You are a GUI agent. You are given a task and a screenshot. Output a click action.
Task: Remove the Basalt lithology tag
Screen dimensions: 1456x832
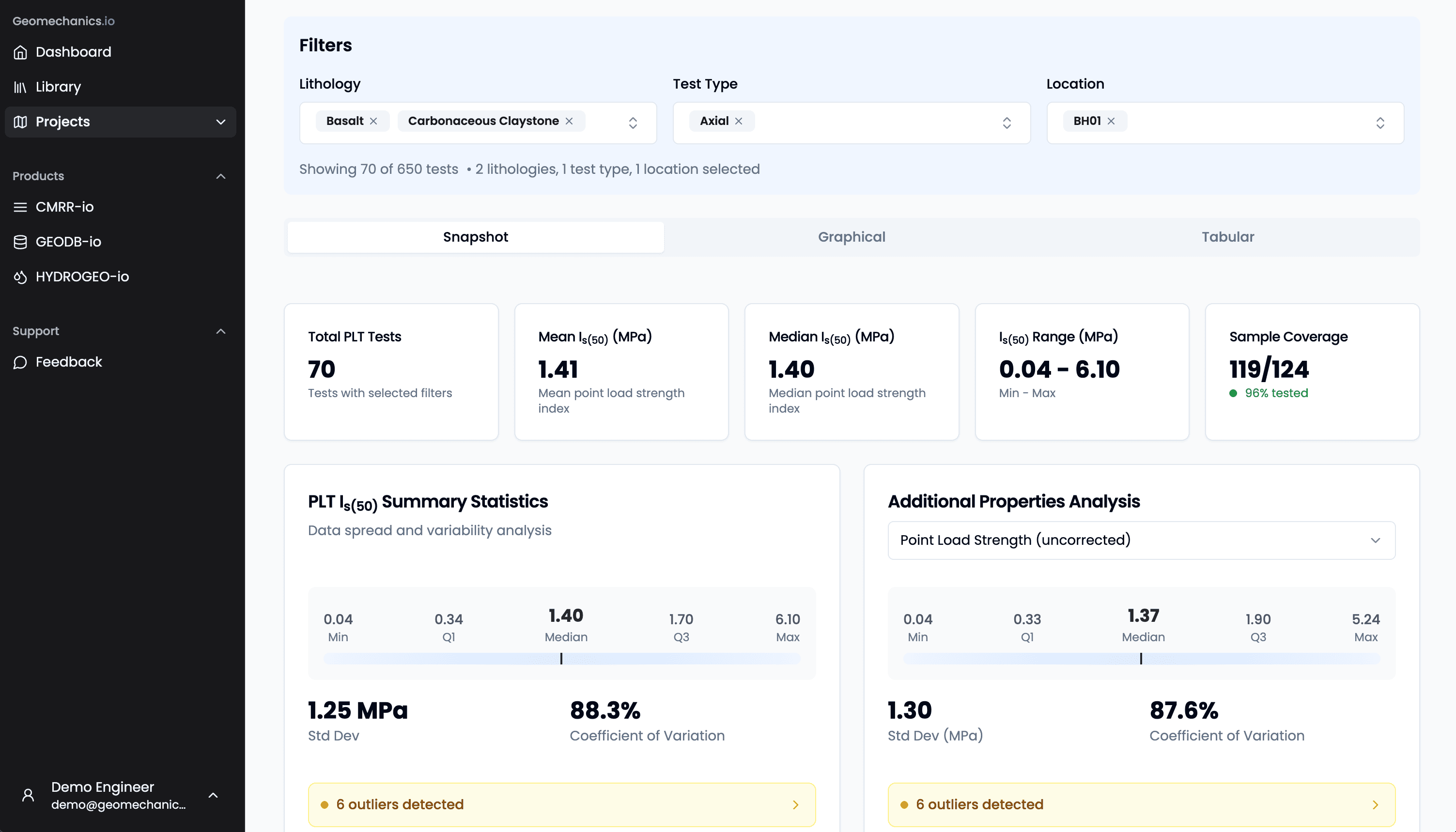point(373,121)
